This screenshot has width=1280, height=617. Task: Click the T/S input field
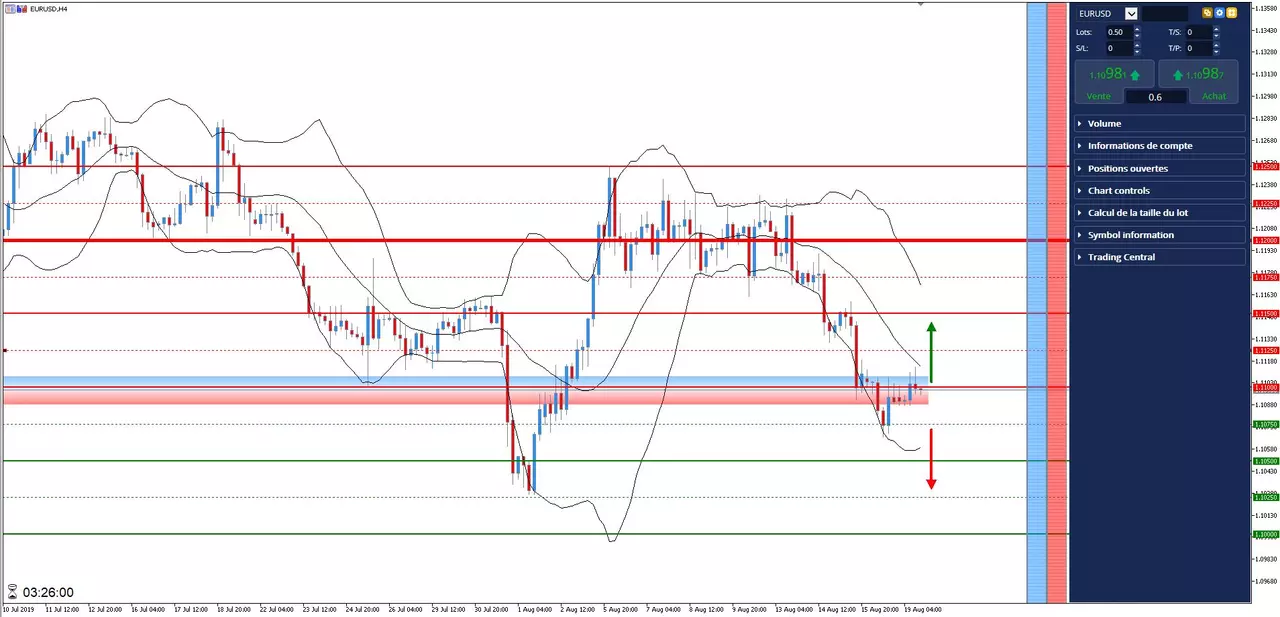1199,32
